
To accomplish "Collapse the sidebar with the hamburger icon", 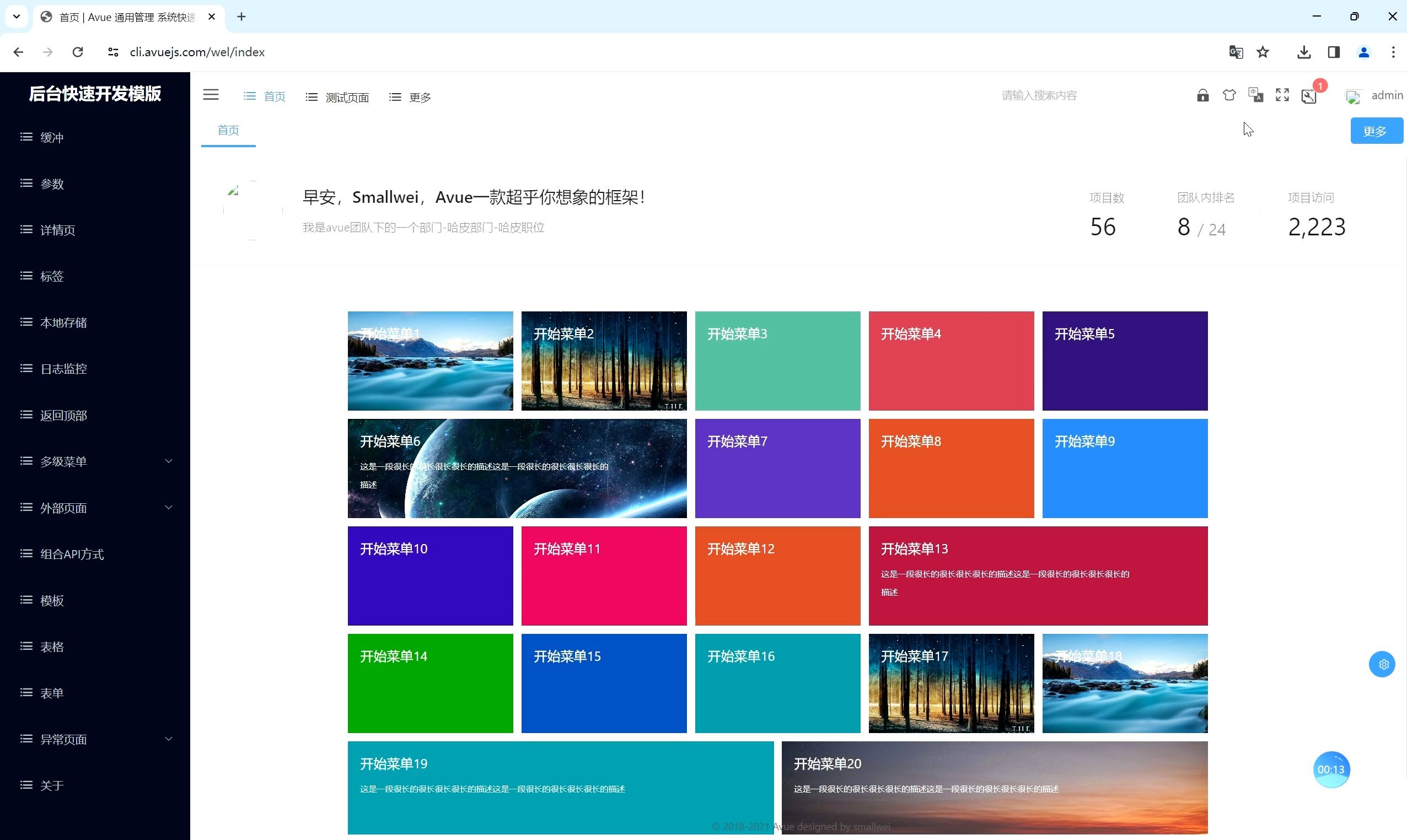I will [x=211, y=95].
